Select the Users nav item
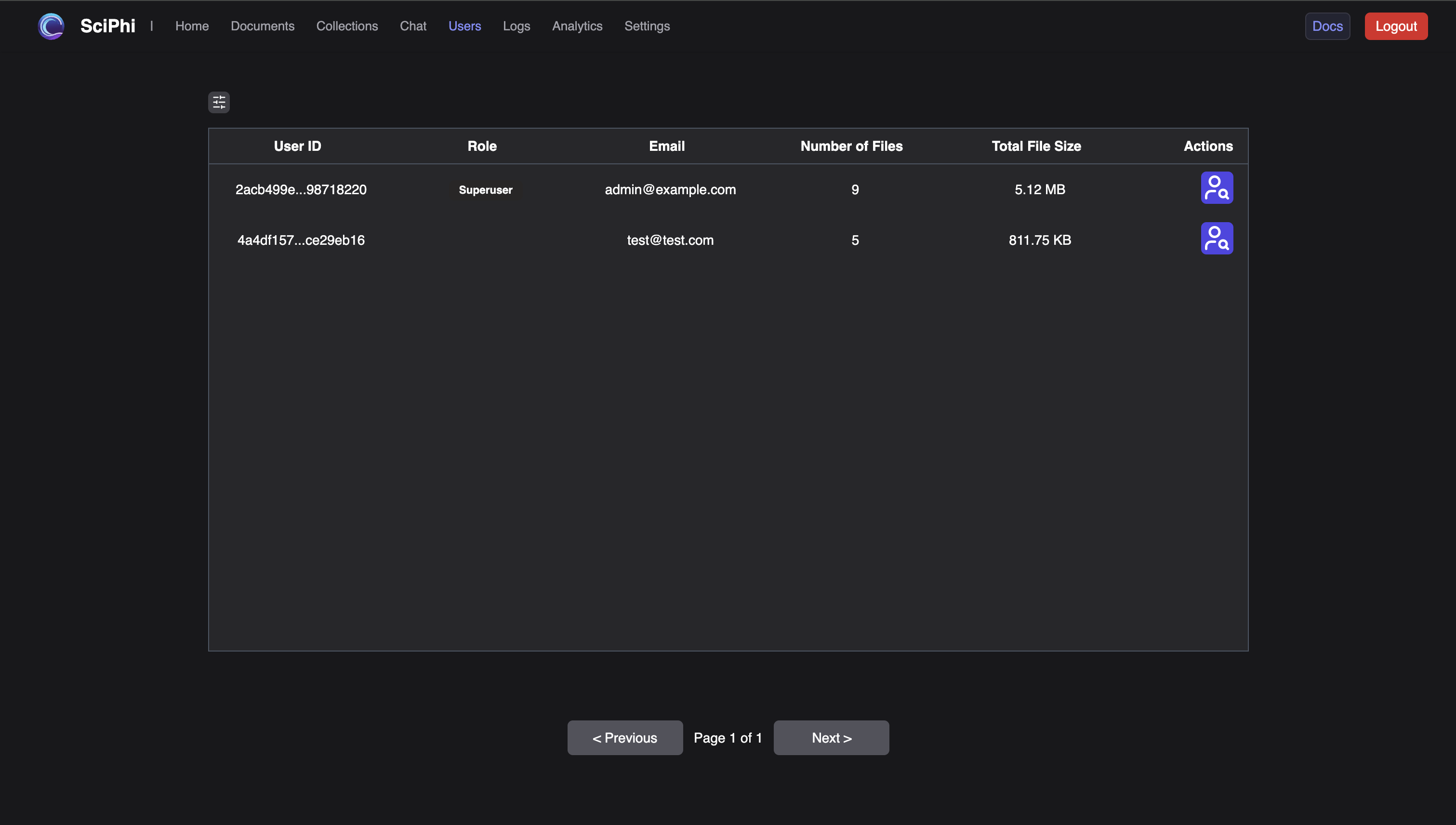This screenshot has width=1456, height=825. pyautogui.click(x=464, y=26)
